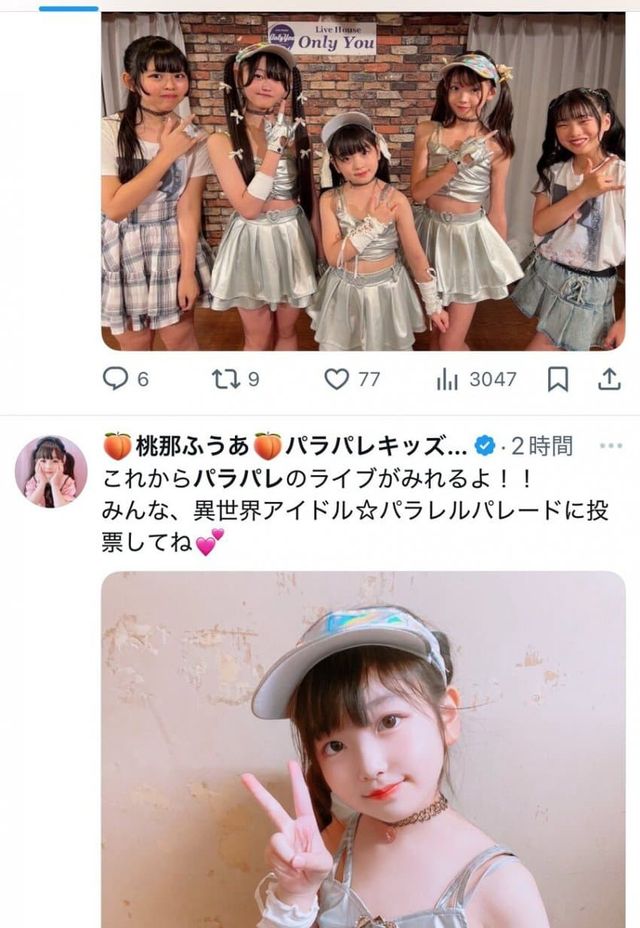Click the retweet count 9
640x928 pixels.
tap(253, 379)
